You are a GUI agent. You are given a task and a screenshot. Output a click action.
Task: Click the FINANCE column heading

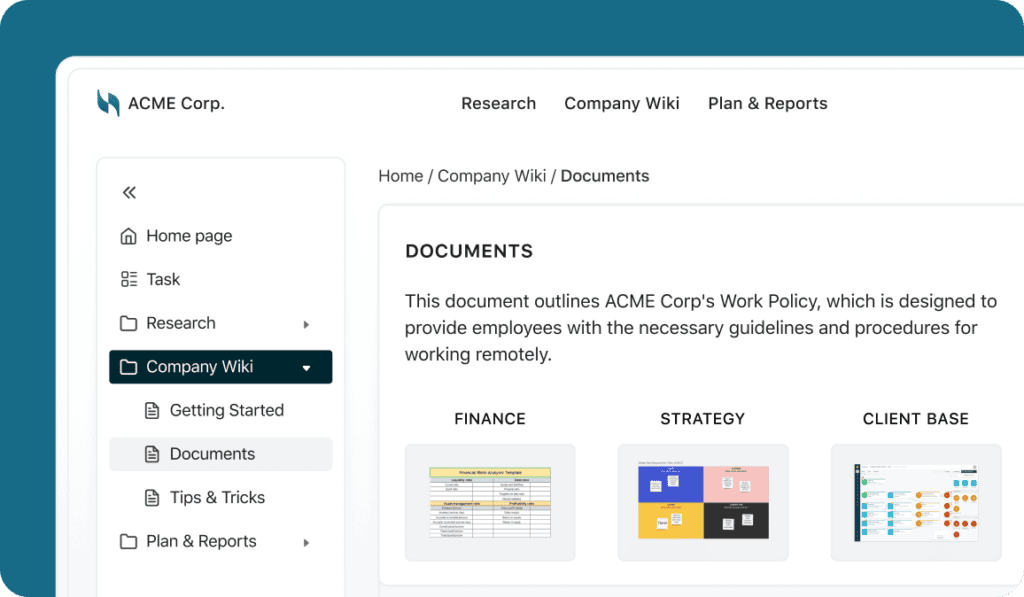tap(490, 419)
